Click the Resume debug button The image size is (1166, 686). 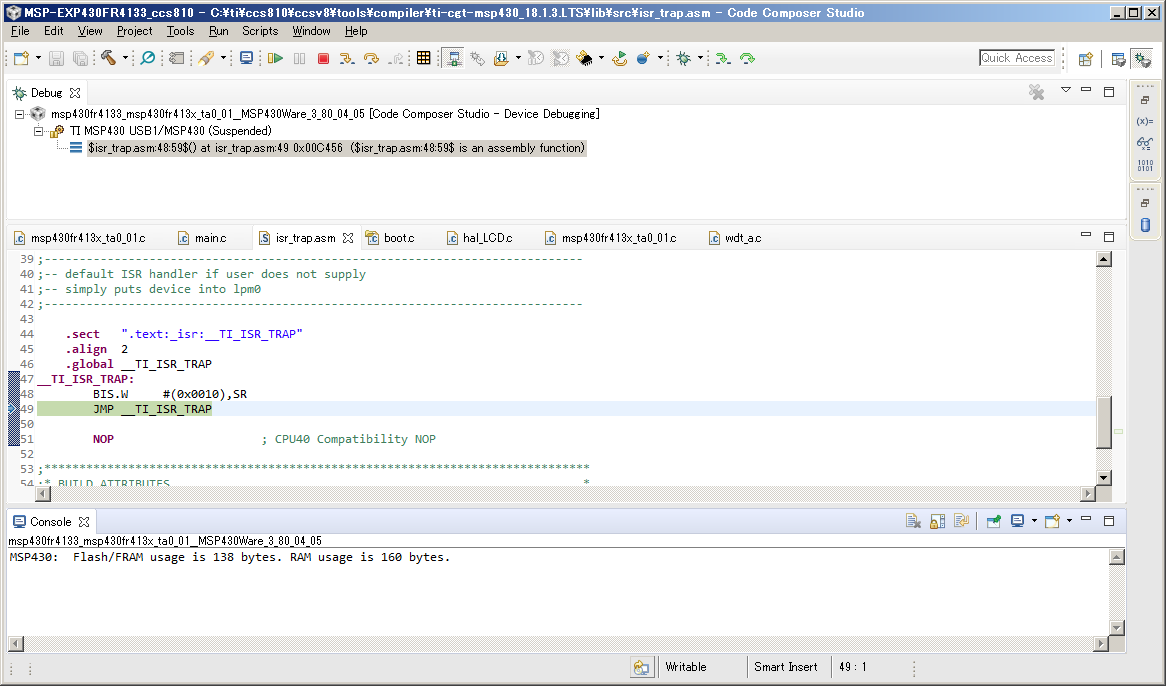tap(275, 59)
